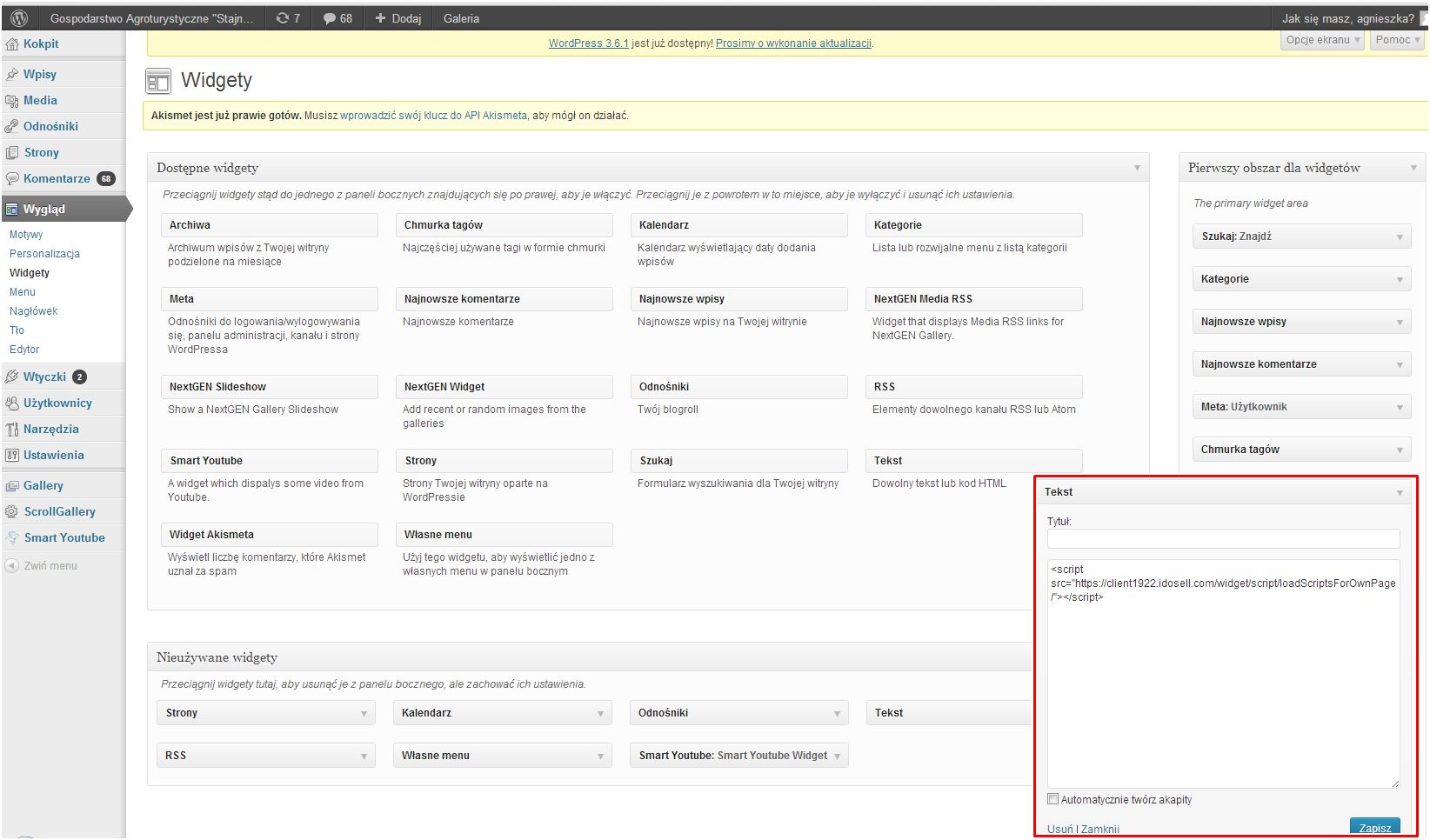The height and width of the screenshot is (840, 1430).
Task: Expand unused Strony widget arrow
Action: (364, 714)
